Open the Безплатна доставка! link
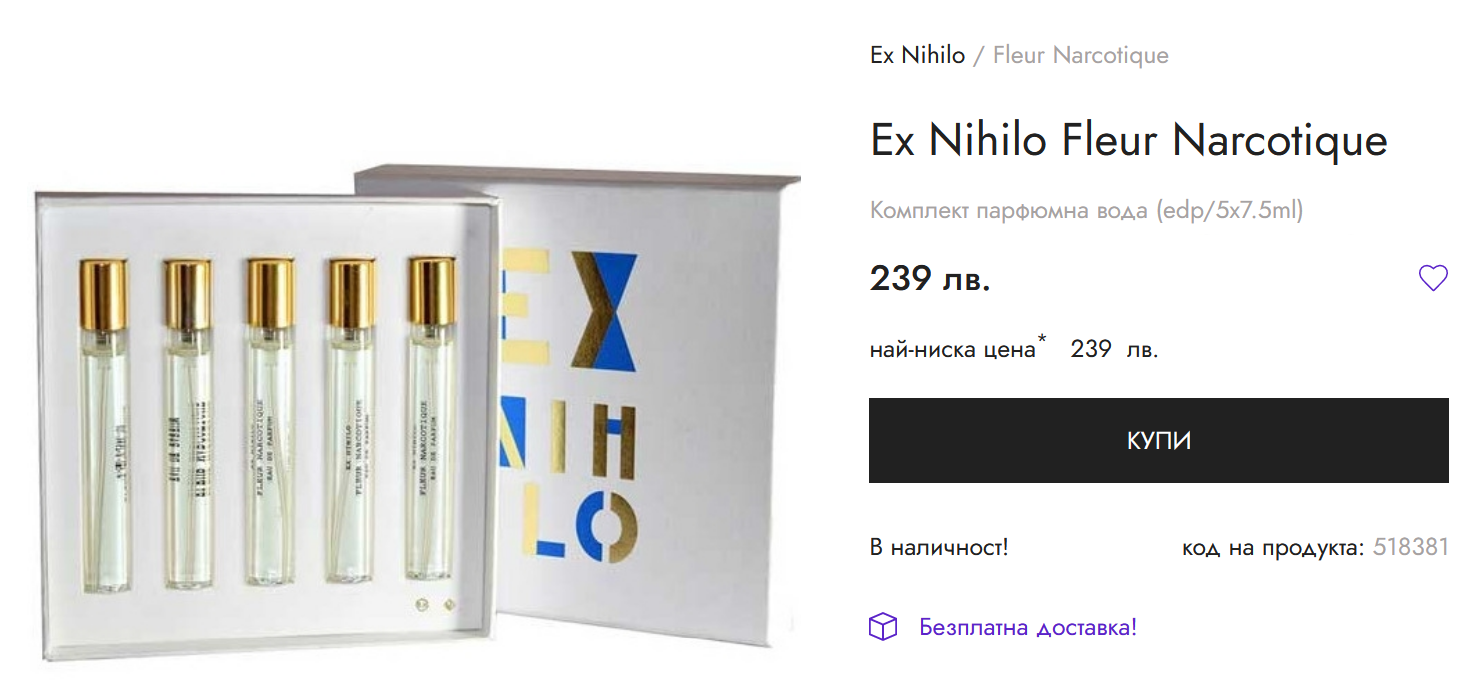The image size is (1476, 680). [1028, 628]
